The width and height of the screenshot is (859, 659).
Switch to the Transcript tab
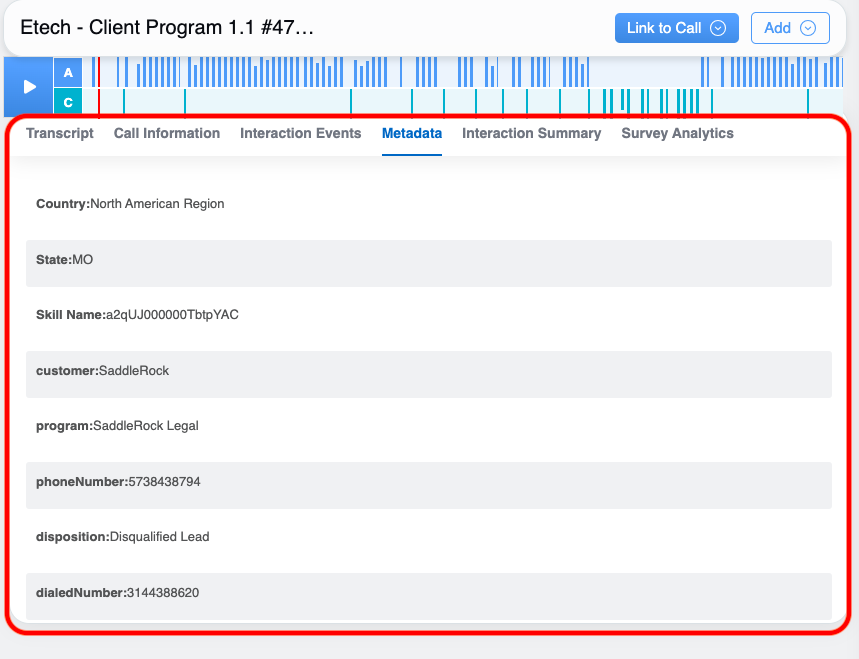60,133
